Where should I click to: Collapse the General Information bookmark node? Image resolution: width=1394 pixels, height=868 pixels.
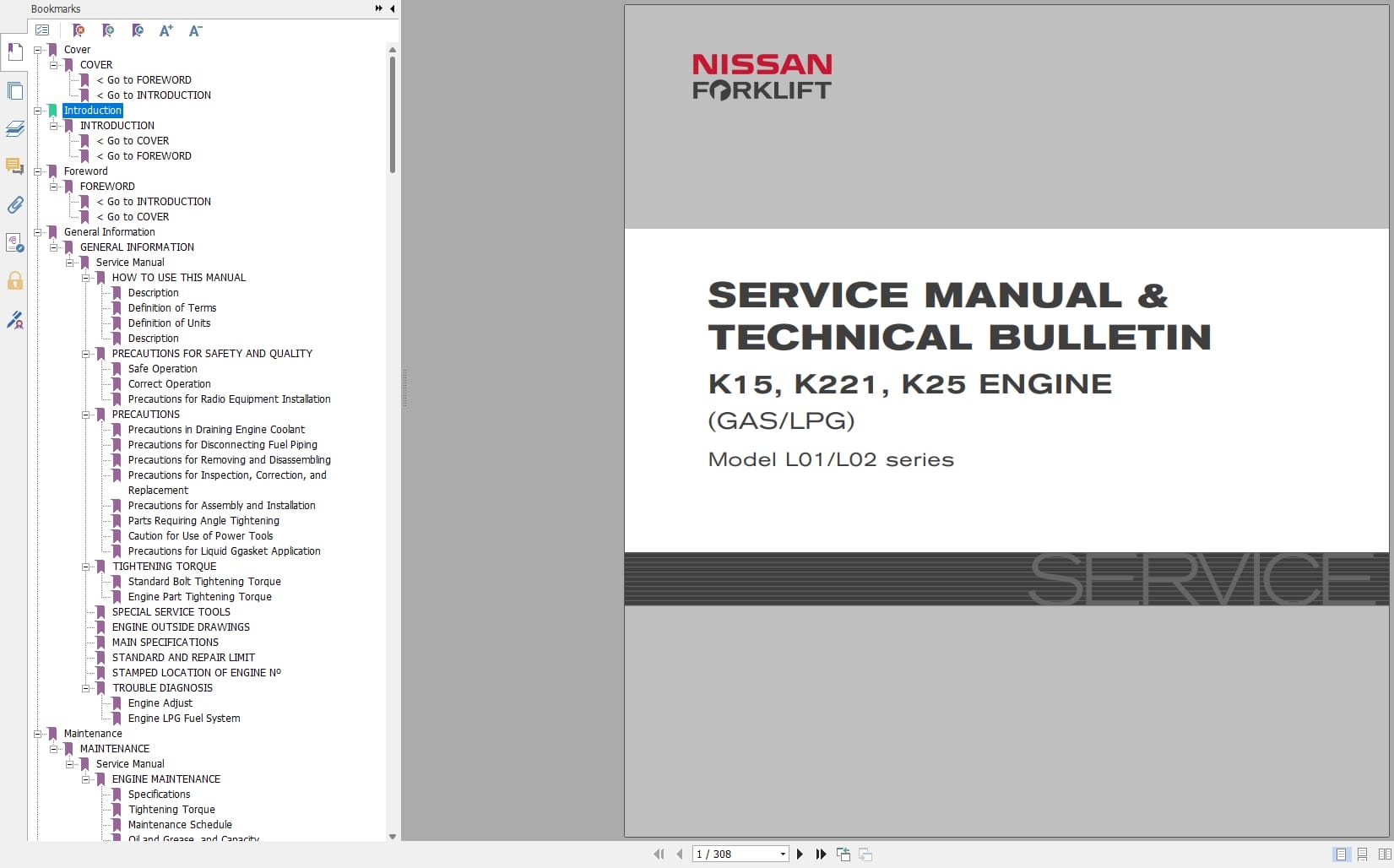coord(37,232)
